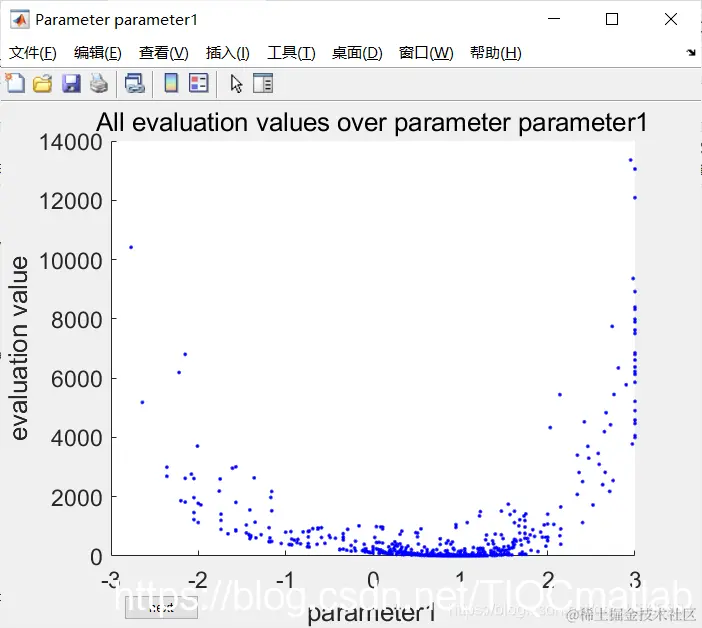Close the Parameter parameter1 window
This screenshot has height=628, width=702.
pyautogui.click(x=671, y=19)
